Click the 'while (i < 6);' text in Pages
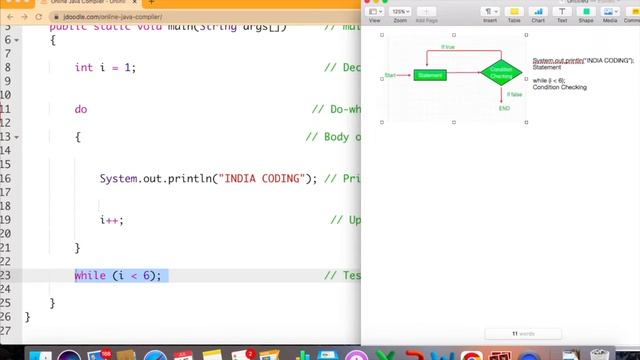This screenshot has width=640, height=360. 549,81
